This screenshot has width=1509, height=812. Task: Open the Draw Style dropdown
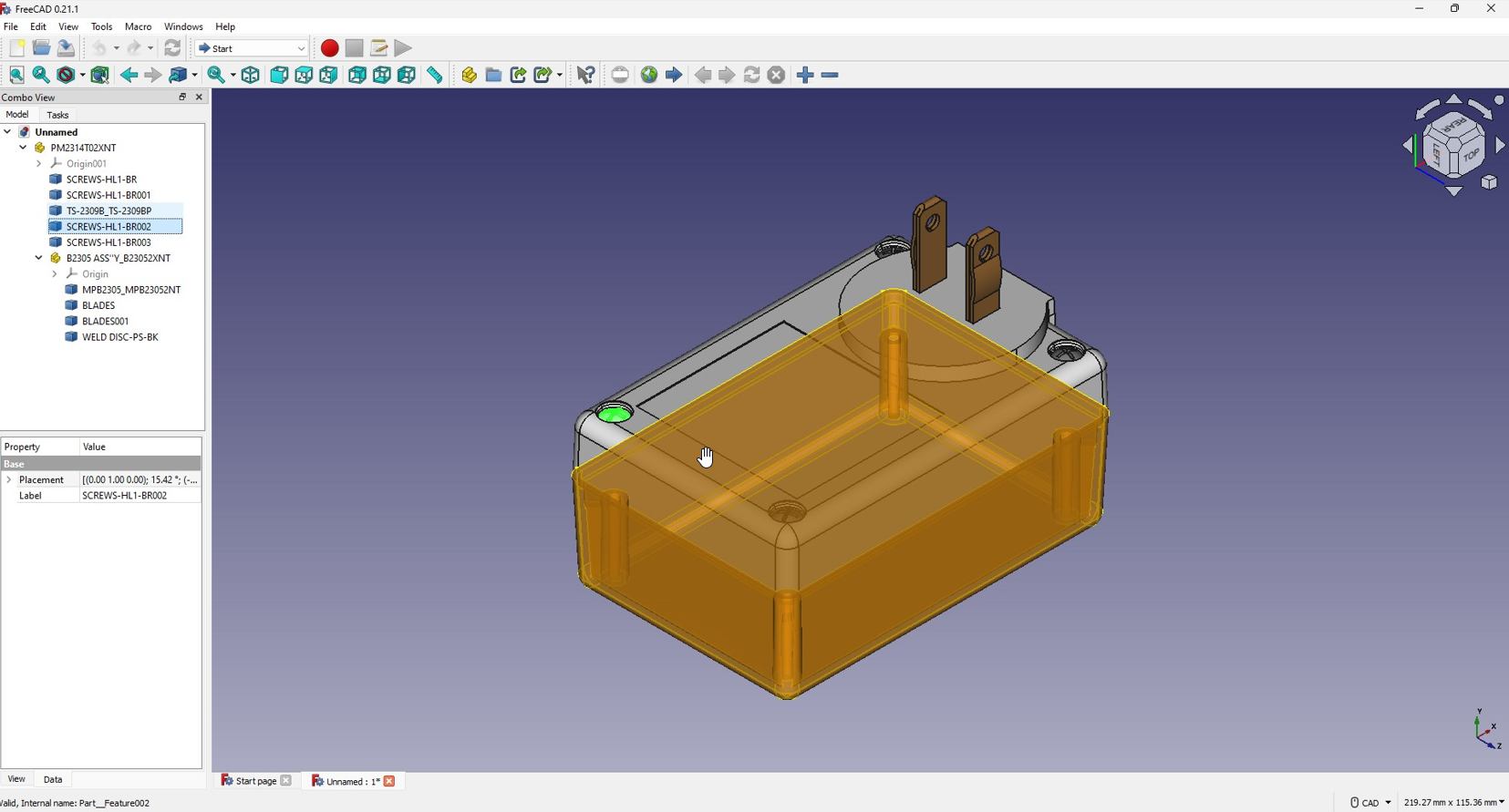71,76
